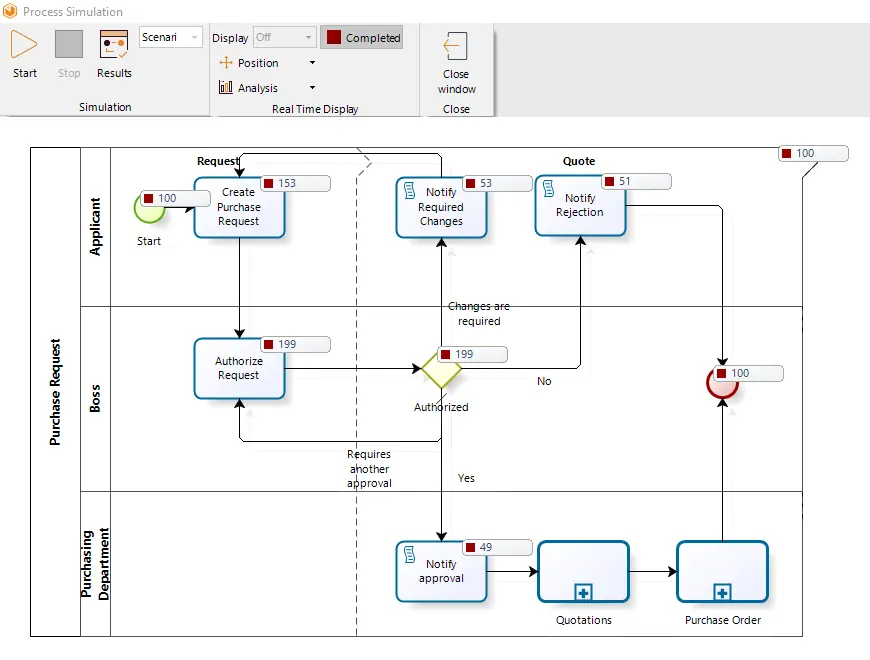Screen dimensions: 870x660
Task: Expand the Quotations subprocess plus marker
Action: (x=583, y=592)
